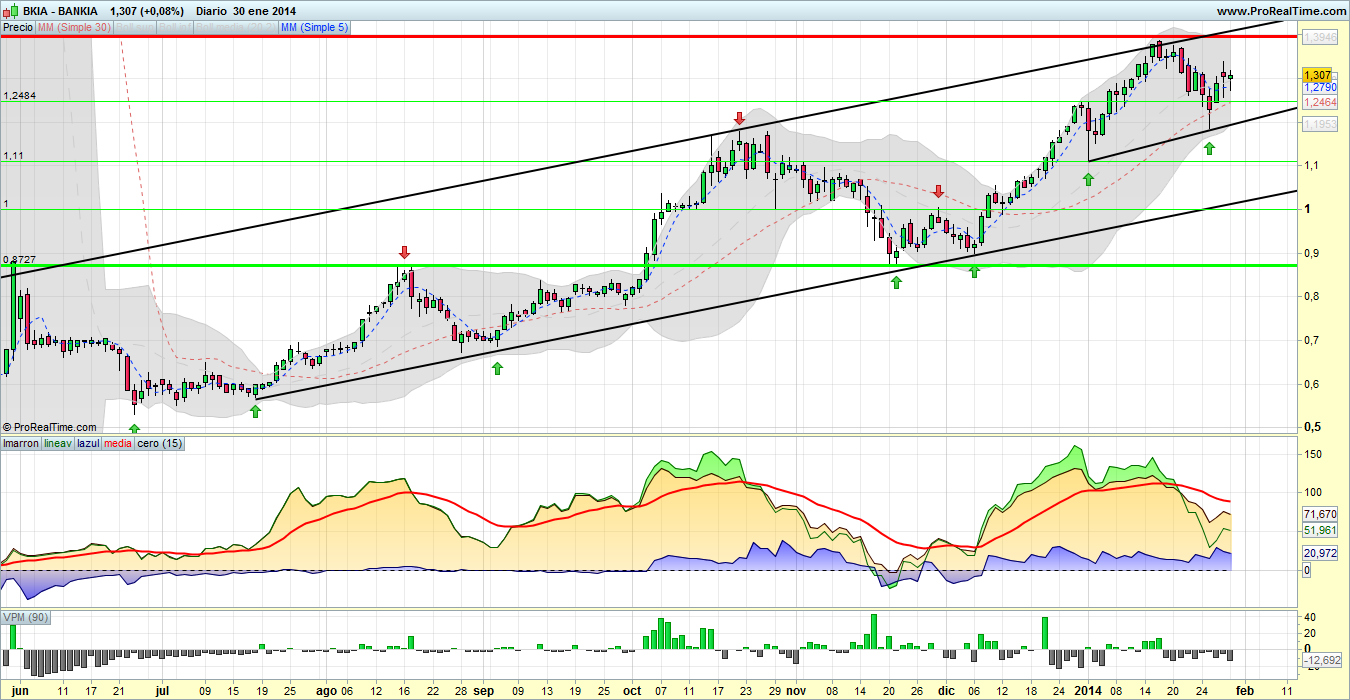The image size is (1350, 700).
Task: Select the green up arrow below January 2014 low
Action: [x=1088, y=179]
